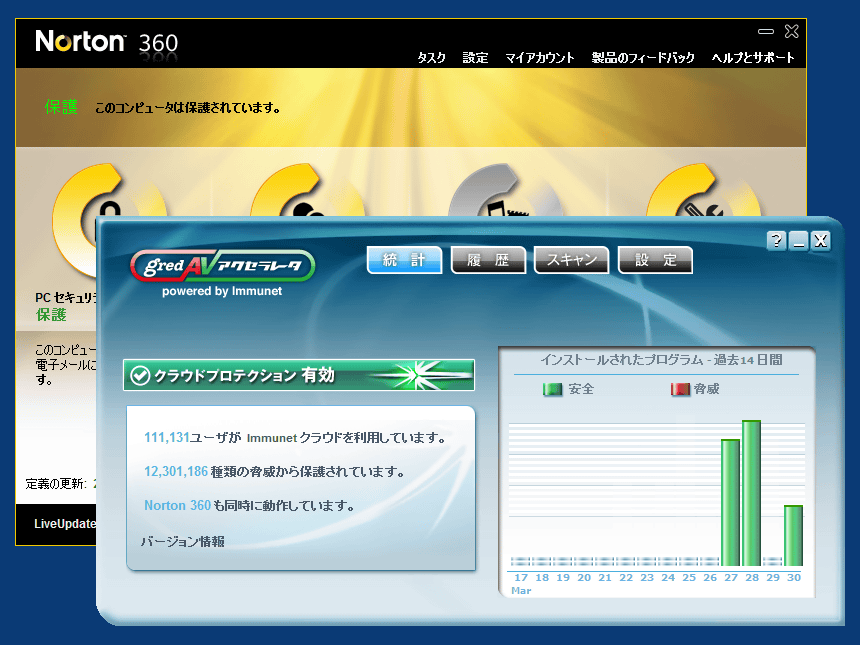Screen dimensions: 860x645
Task: Click the powered by Immunet text
Action: 222,291
